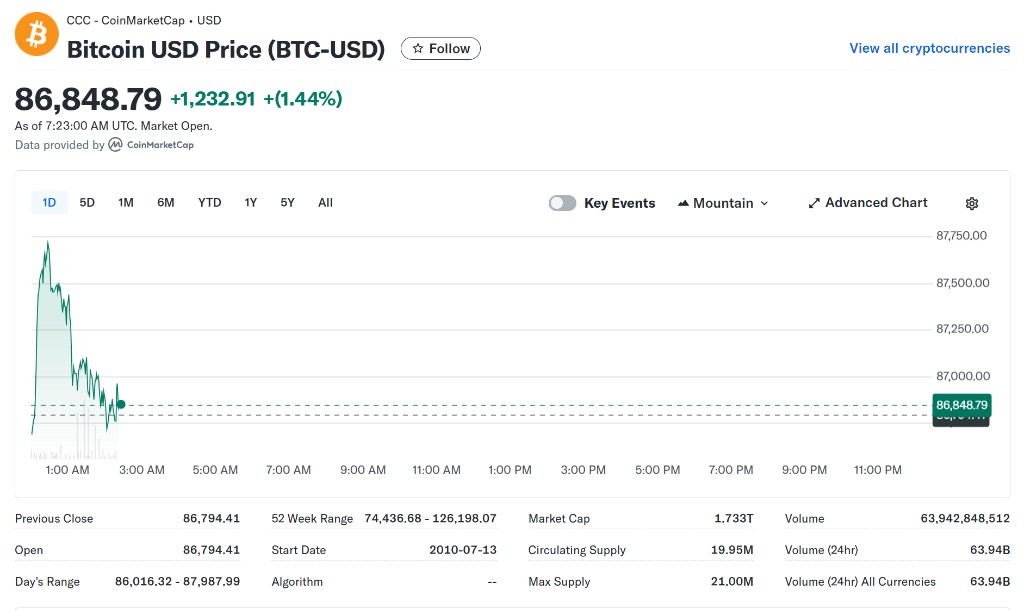1024x611 pixels.
Task: Click the Advanced Chart expand arrows icon
Action: (814, 203)
